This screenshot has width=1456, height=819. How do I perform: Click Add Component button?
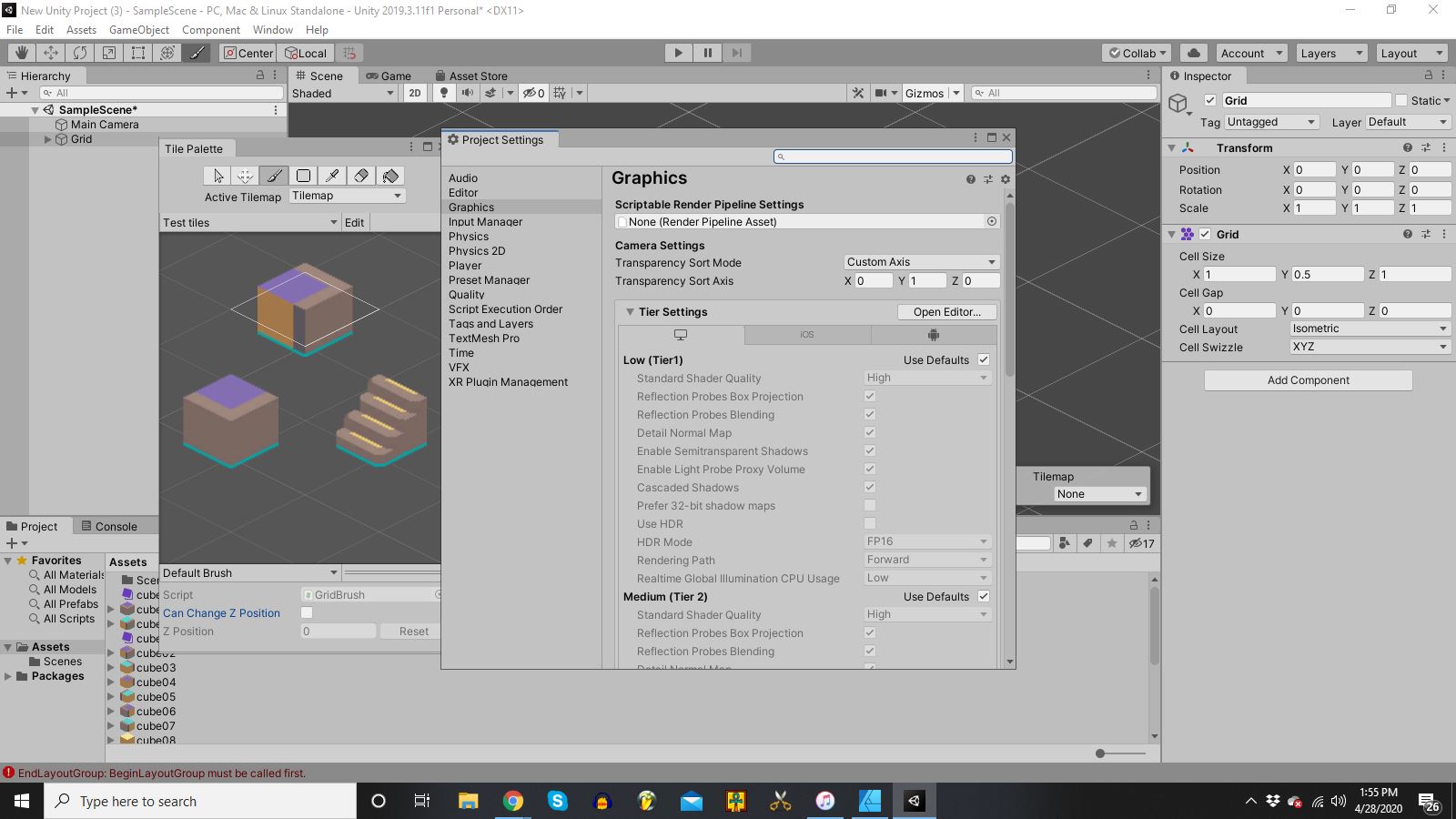(x=1309, y=380)
